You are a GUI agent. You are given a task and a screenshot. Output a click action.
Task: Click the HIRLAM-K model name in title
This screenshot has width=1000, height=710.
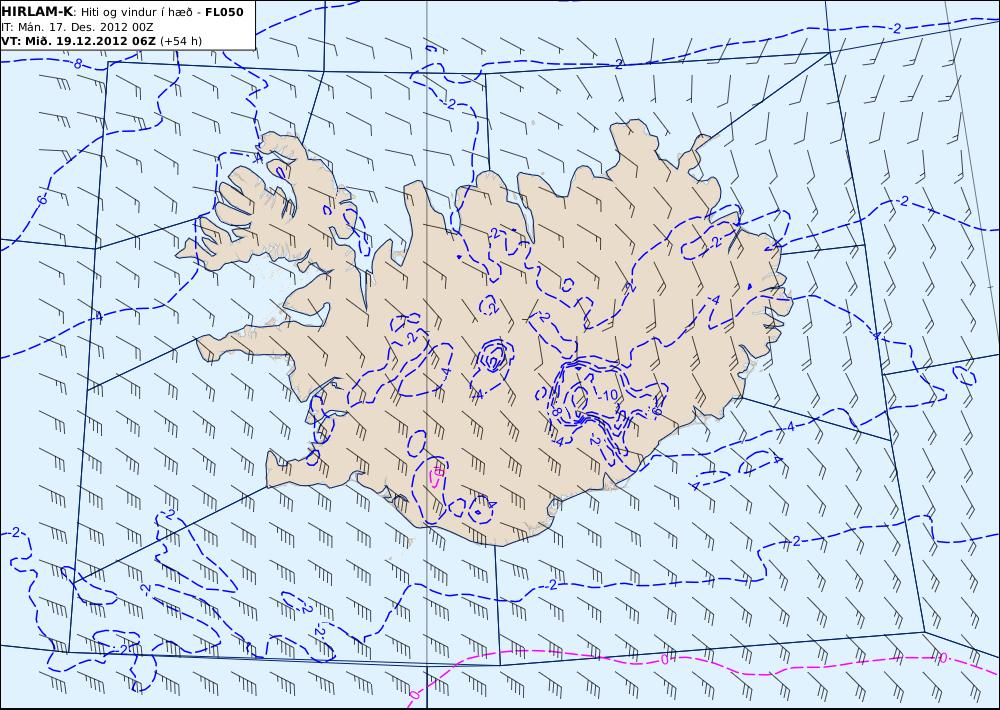(37, 11)
